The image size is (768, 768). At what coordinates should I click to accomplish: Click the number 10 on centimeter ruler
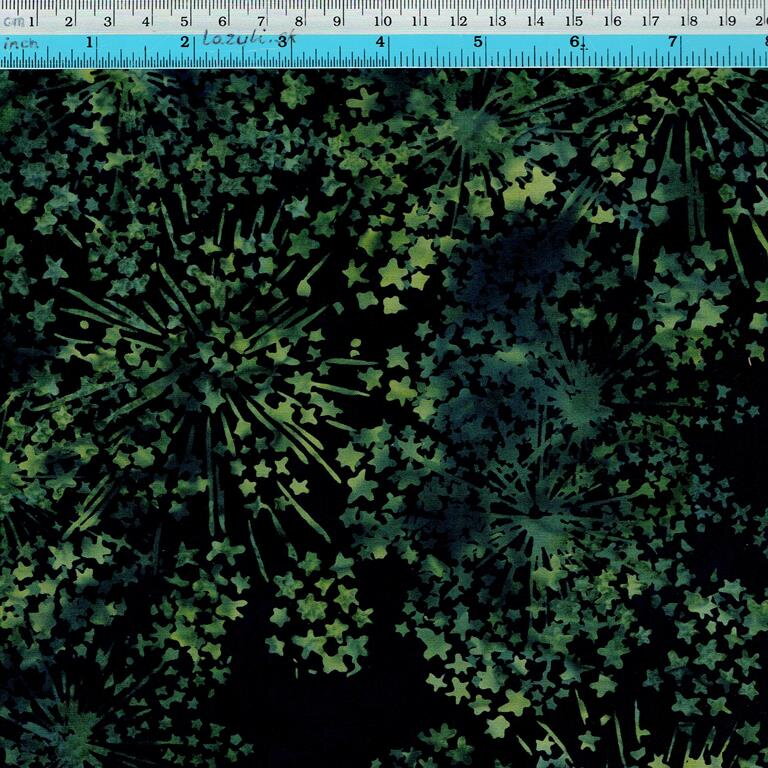383,22
